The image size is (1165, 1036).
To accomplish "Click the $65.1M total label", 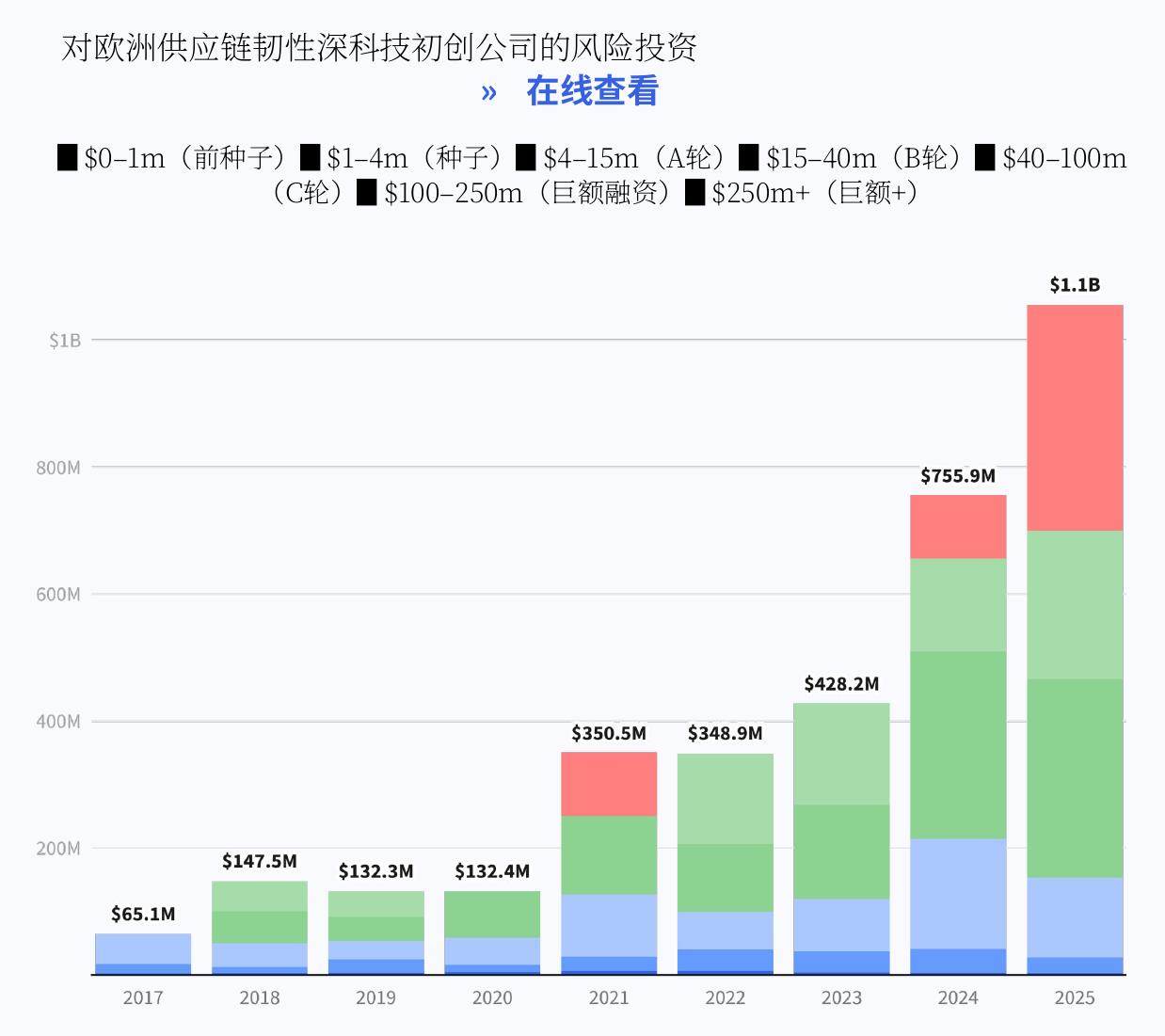I will (x=143, y=914).
